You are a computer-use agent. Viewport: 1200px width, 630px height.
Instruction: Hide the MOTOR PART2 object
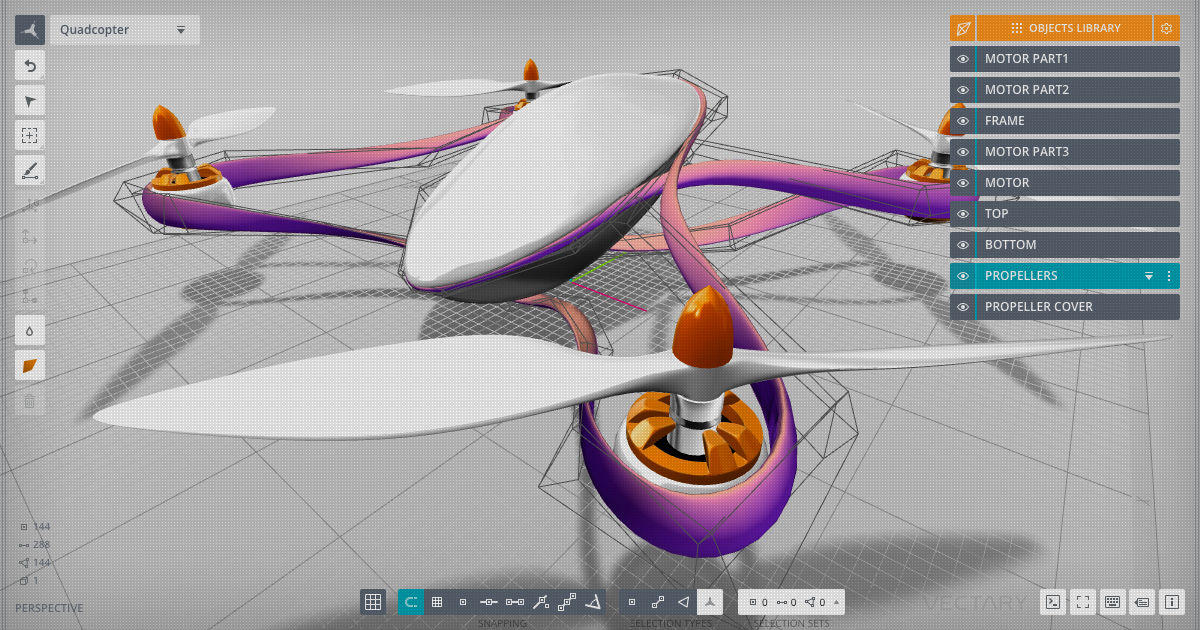pyautogui.click(x=963, y=90)
